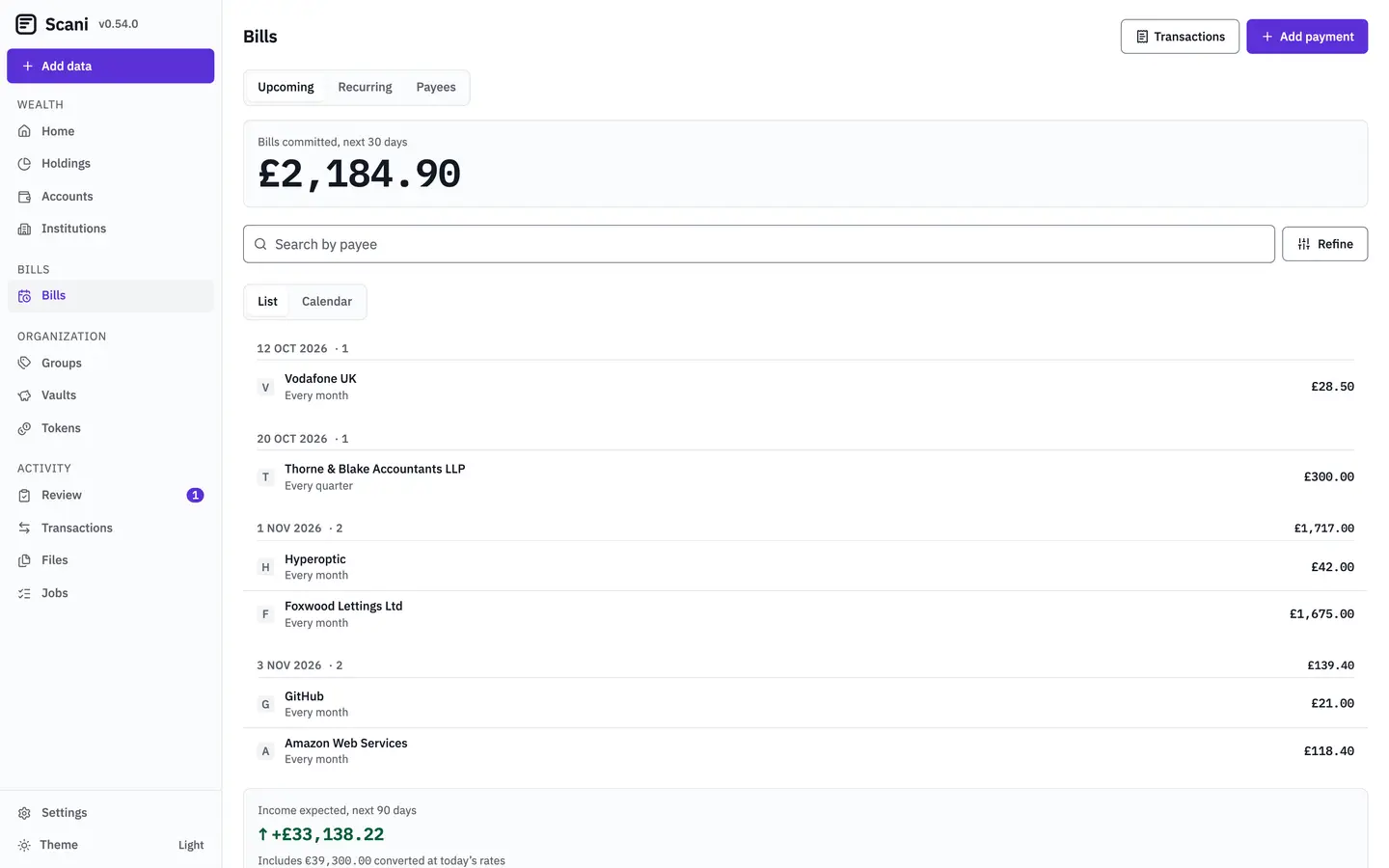Screen dimensions: 1389x868
Task: Select the Upcoming tab
Action: [286, 87]
